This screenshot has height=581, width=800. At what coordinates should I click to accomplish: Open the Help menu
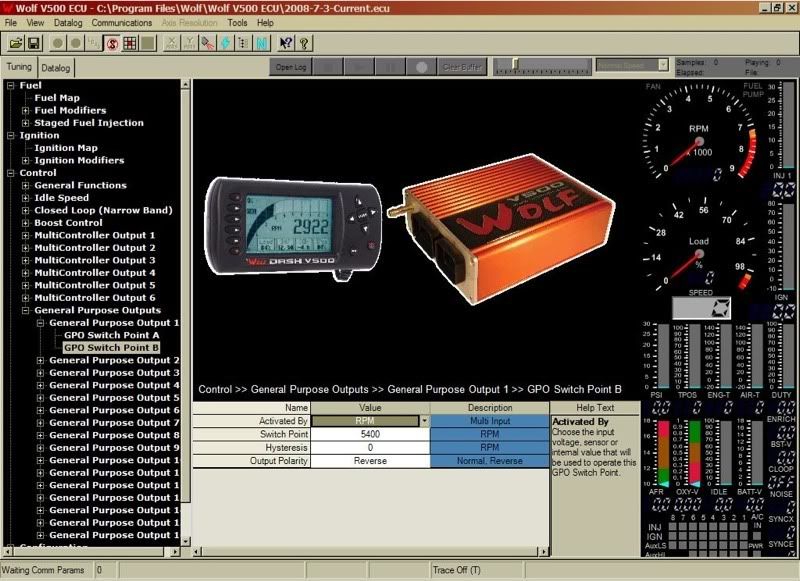pos(265,23)
